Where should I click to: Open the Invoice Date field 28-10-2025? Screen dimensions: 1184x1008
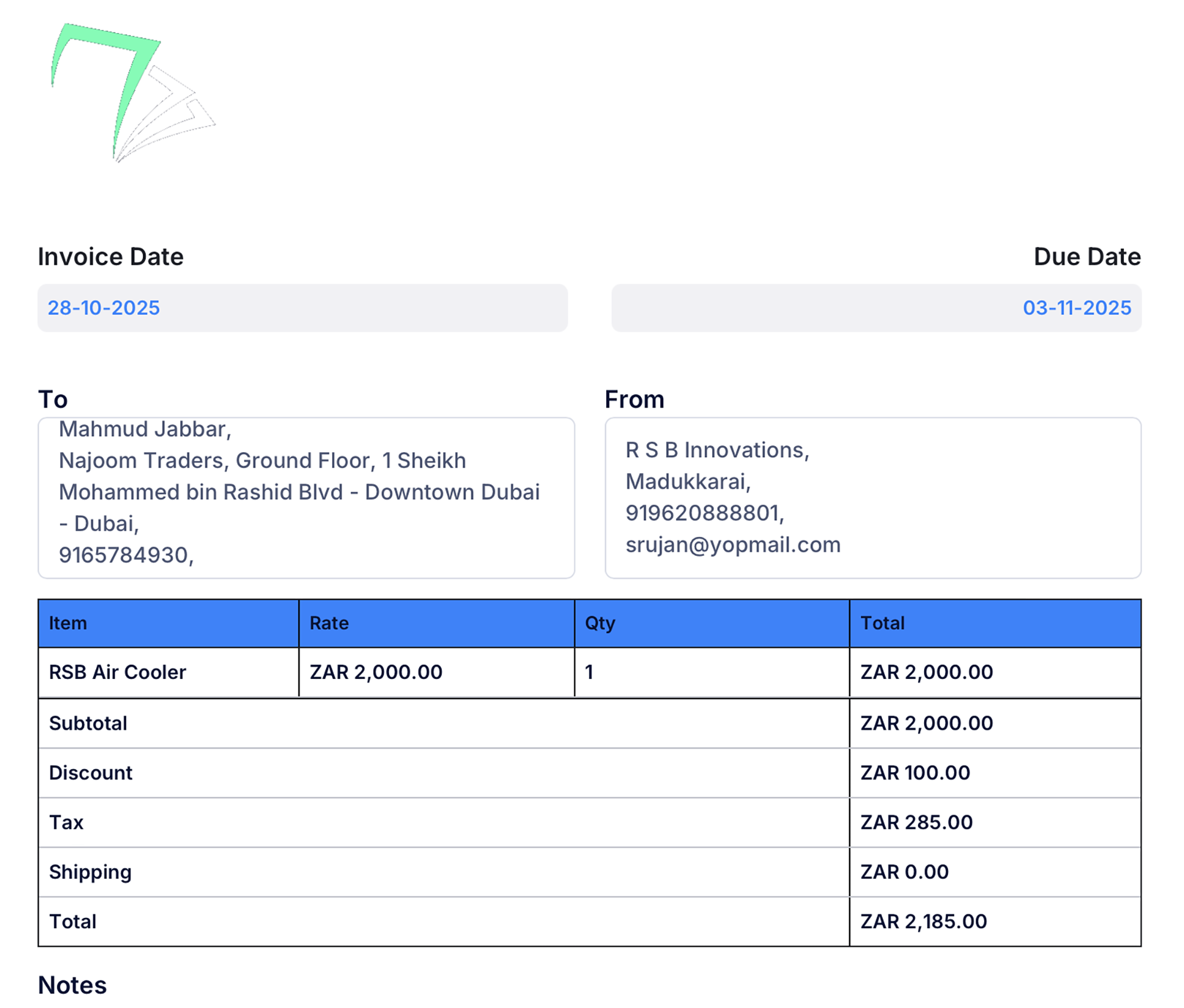coord(302,308)
